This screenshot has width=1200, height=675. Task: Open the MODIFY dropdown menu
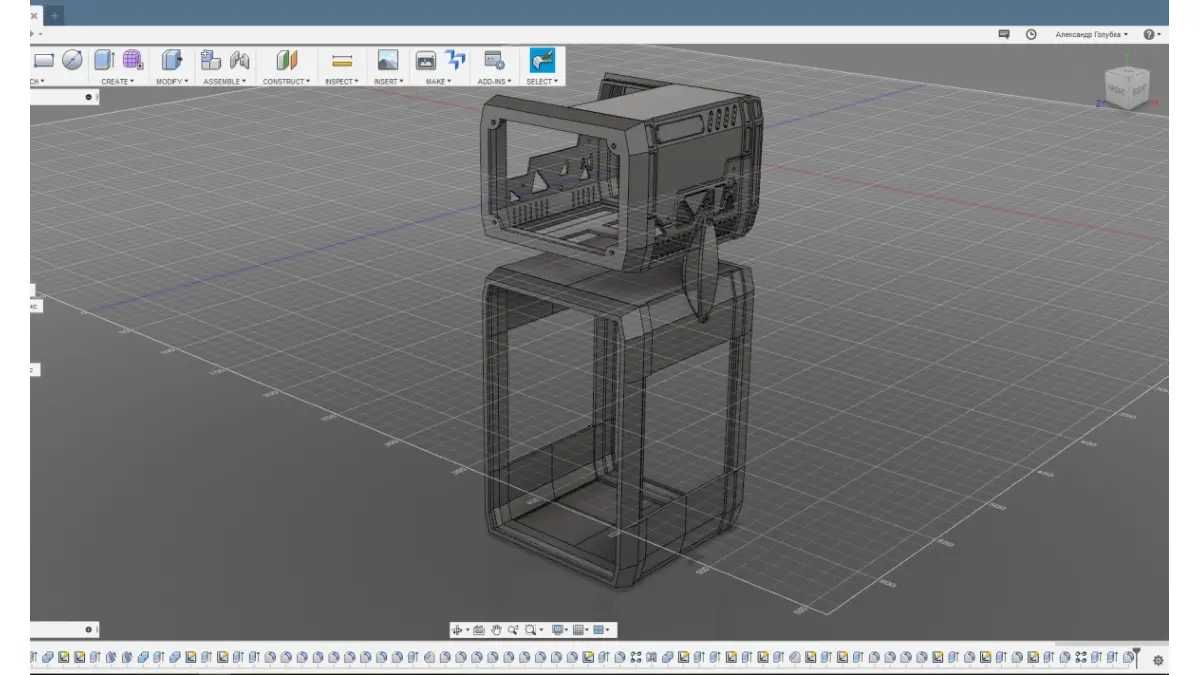click(171, 81)
